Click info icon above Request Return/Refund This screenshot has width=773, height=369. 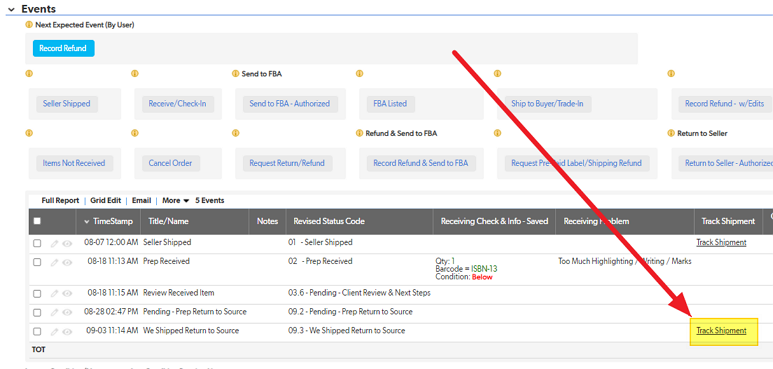pyautogui.click(x=236, y=133)
